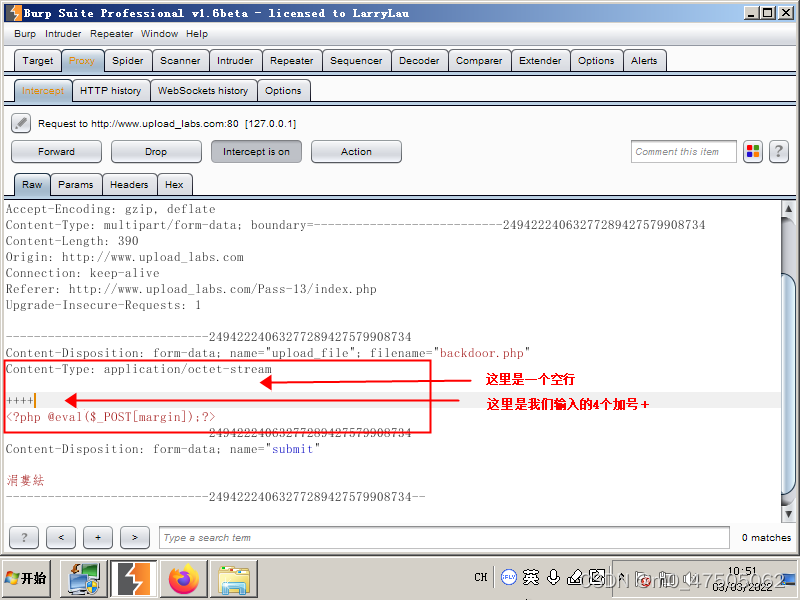Open the Burp menu
Image resolution: width=800 pixels, height=600 pixels.
point(25,34)
